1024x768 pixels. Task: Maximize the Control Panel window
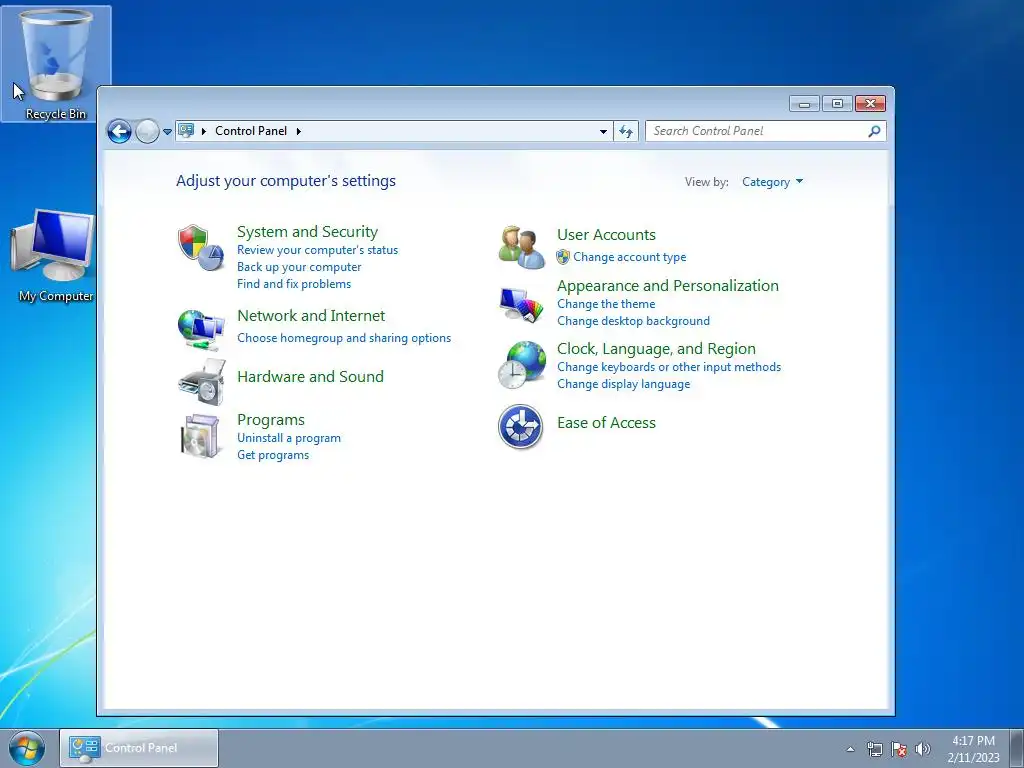click(x=837, y=104)
